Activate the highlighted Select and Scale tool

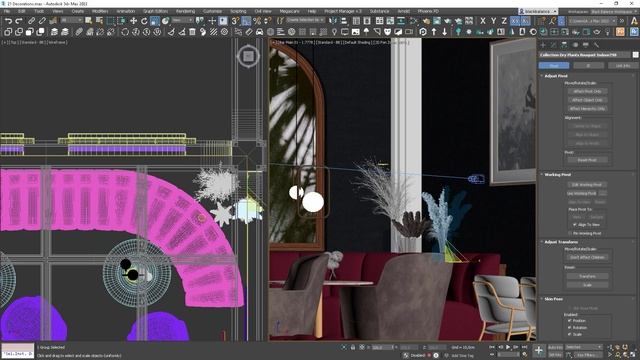tap(155, 20)
